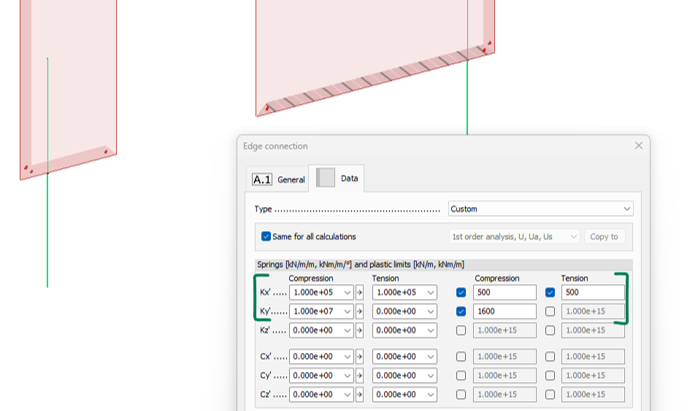Copy Cy' compression to tension arrow

point(359,375)
